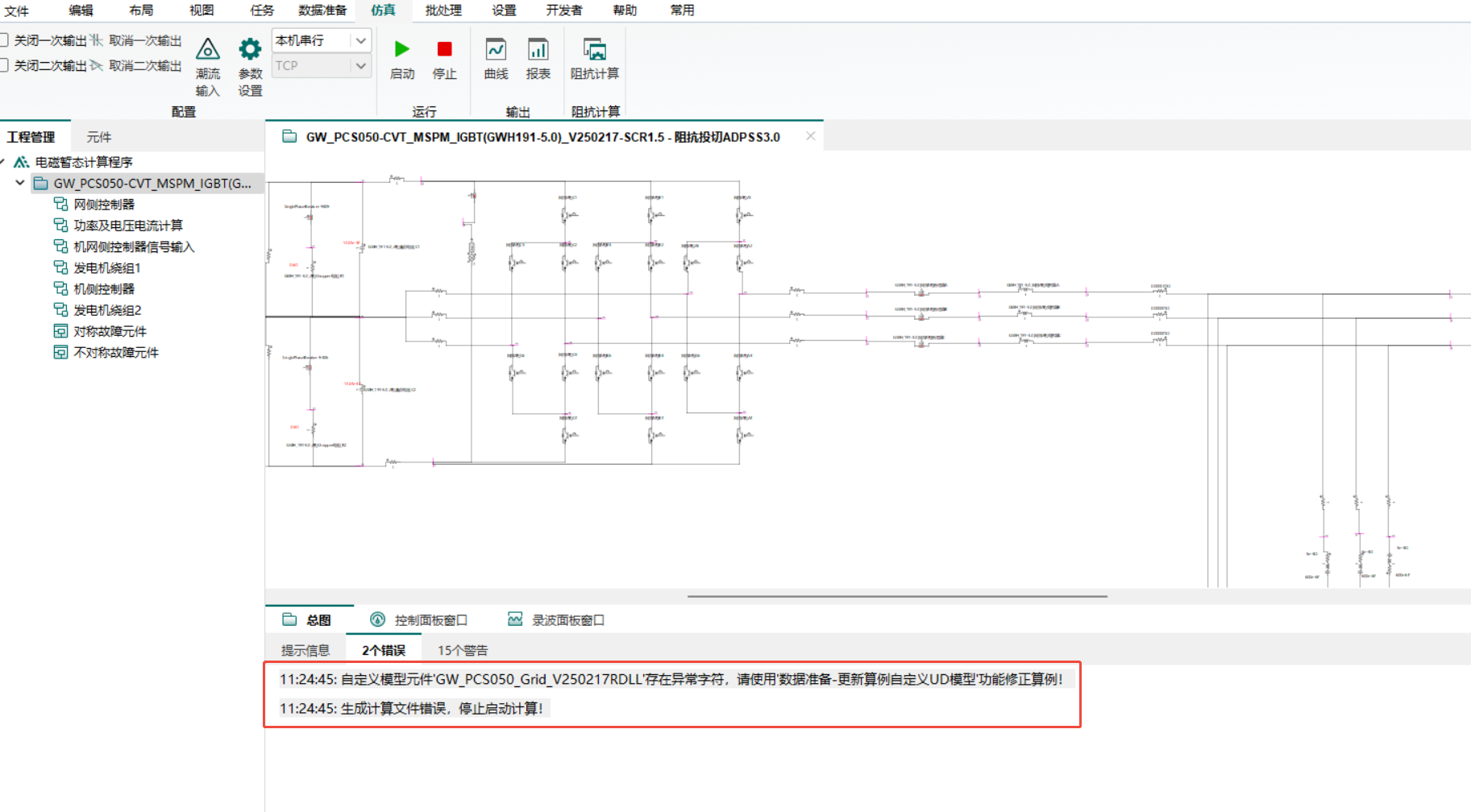The width and height of the screenshot is (1471, 812).
Task: Open the 报表 report tool
Action: click(538, 50)
